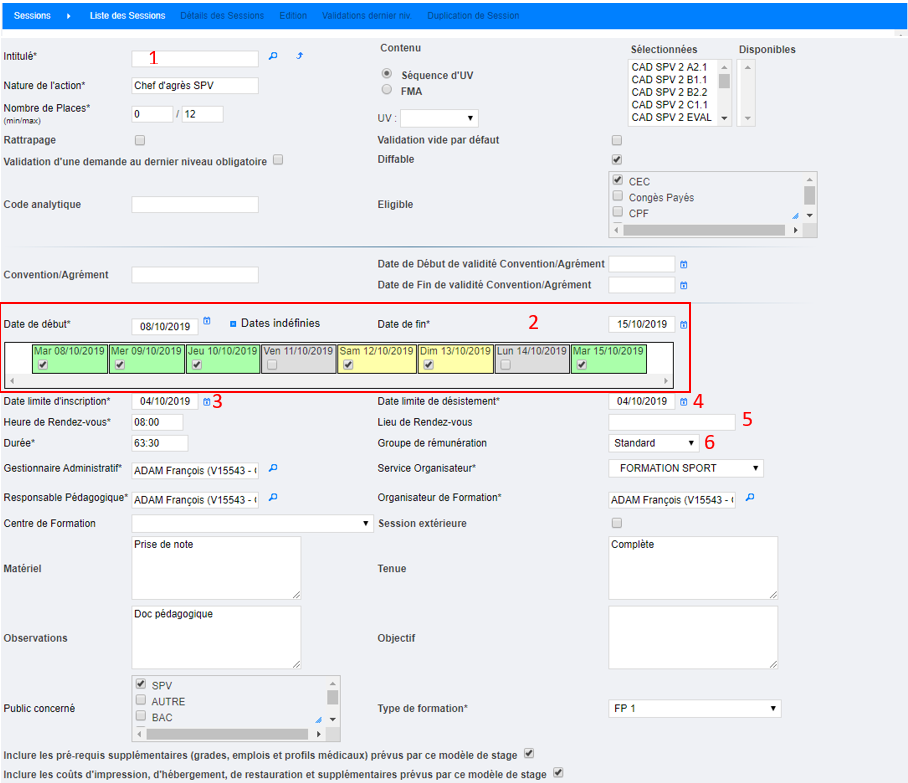Open the Groupe de rémunération dropdown

coord(654,442)
